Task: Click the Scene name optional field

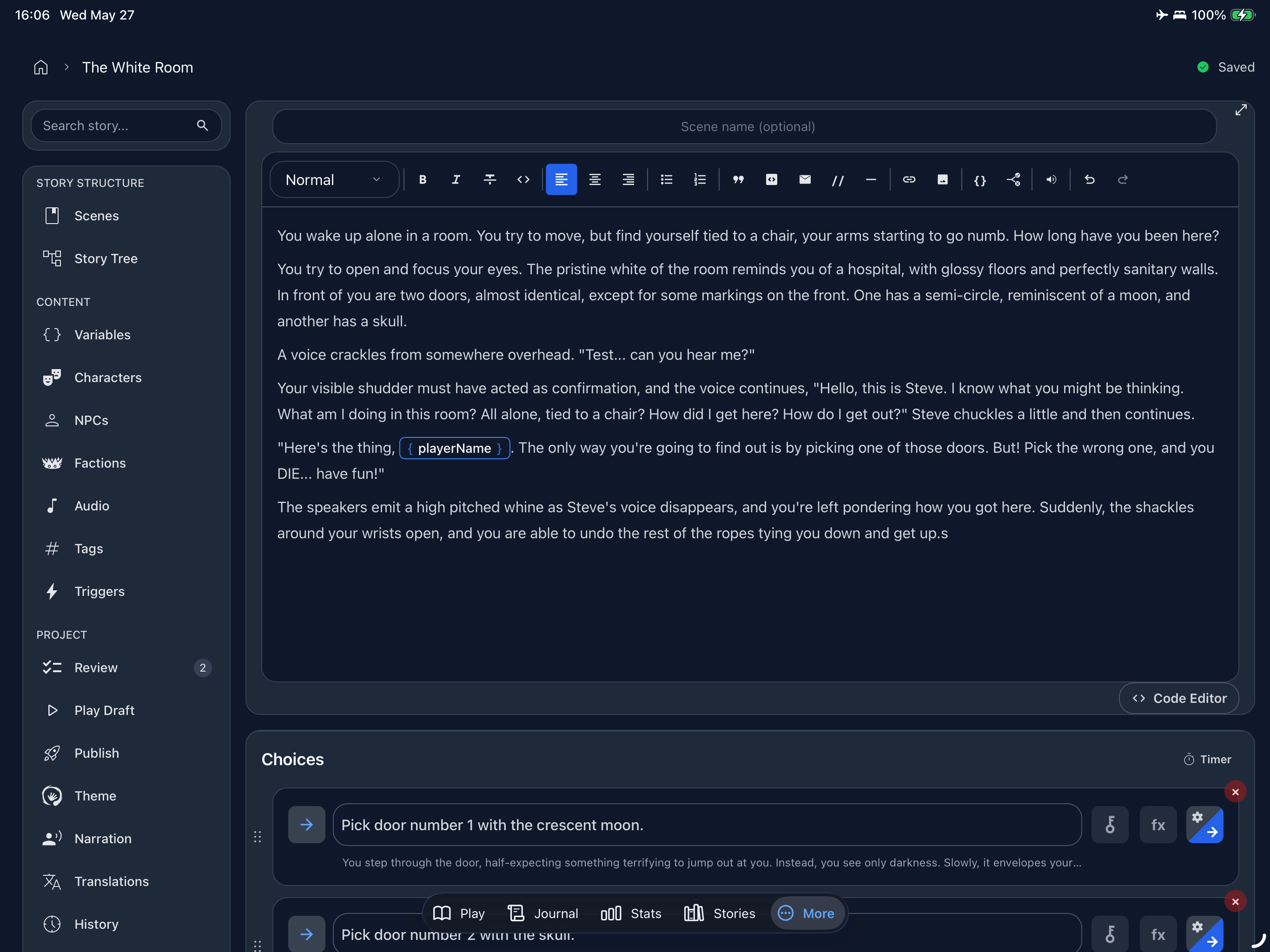Action: [745, 126]
